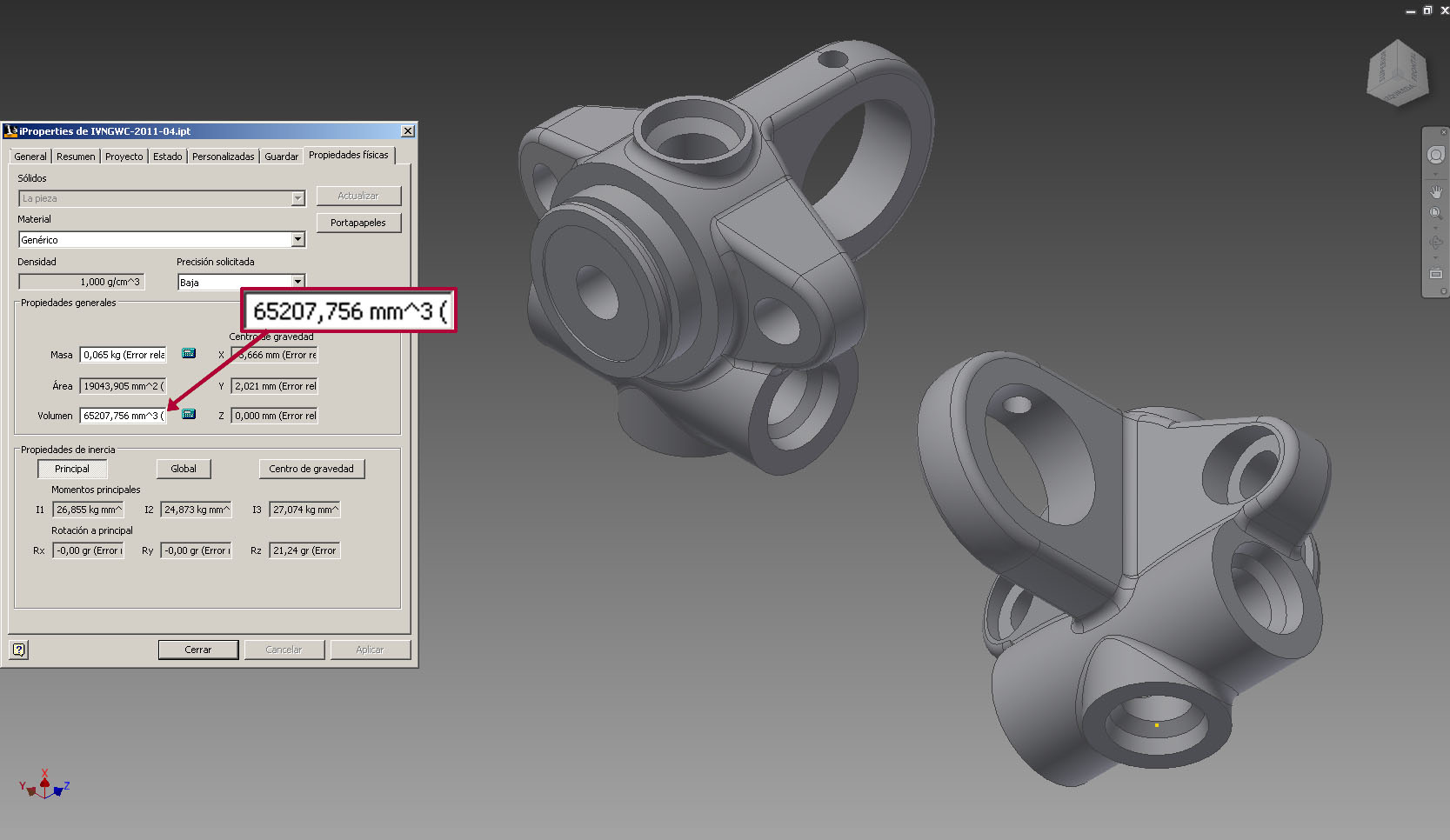Click the center of gravity Y field

(274, 386)
